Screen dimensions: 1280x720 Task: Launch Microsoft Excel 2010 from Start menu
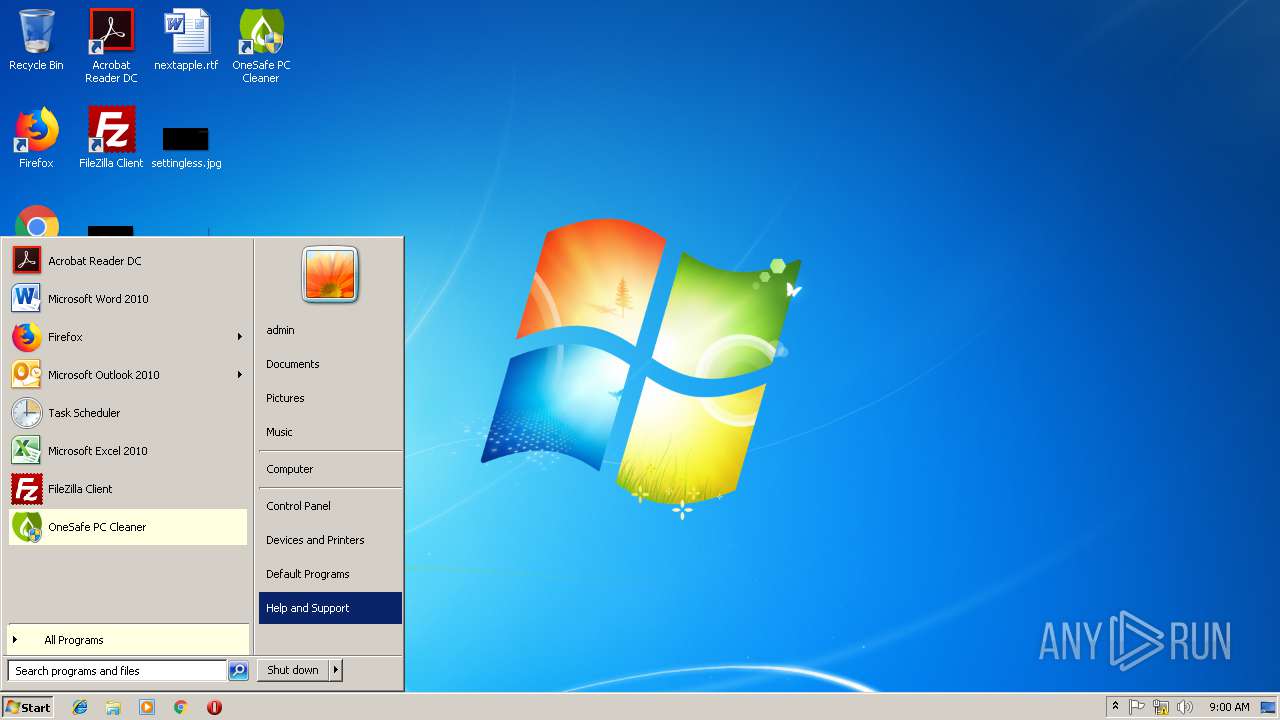[x=128, y=451]
